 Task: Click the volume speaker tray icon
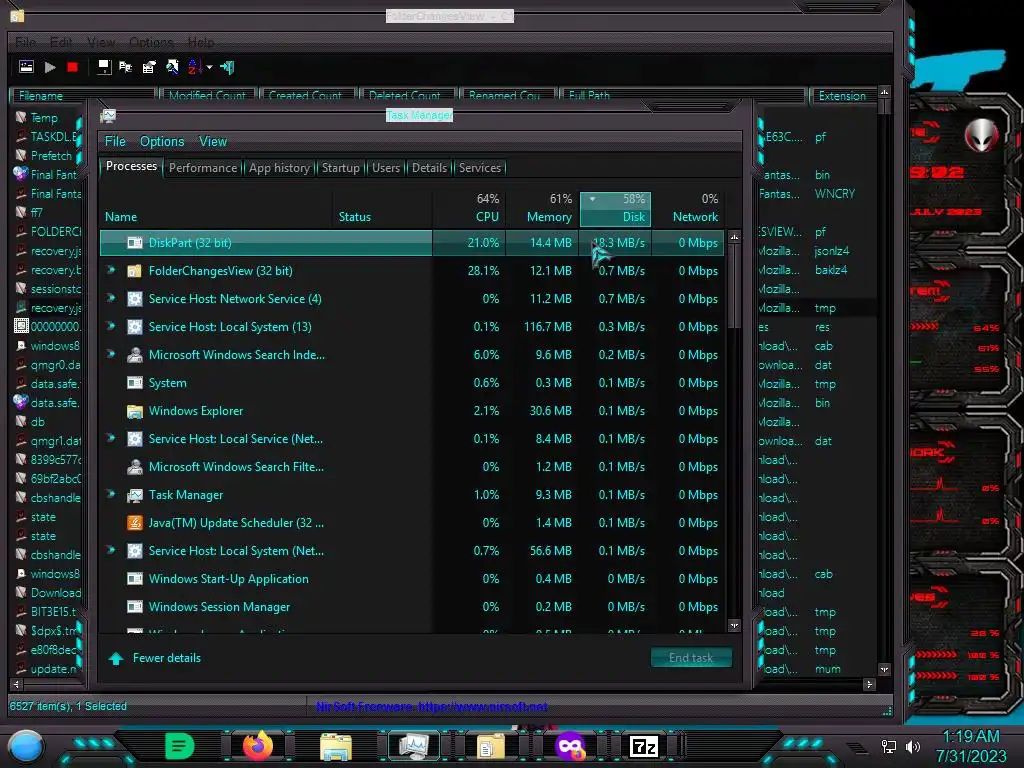(x=913, y=746)
